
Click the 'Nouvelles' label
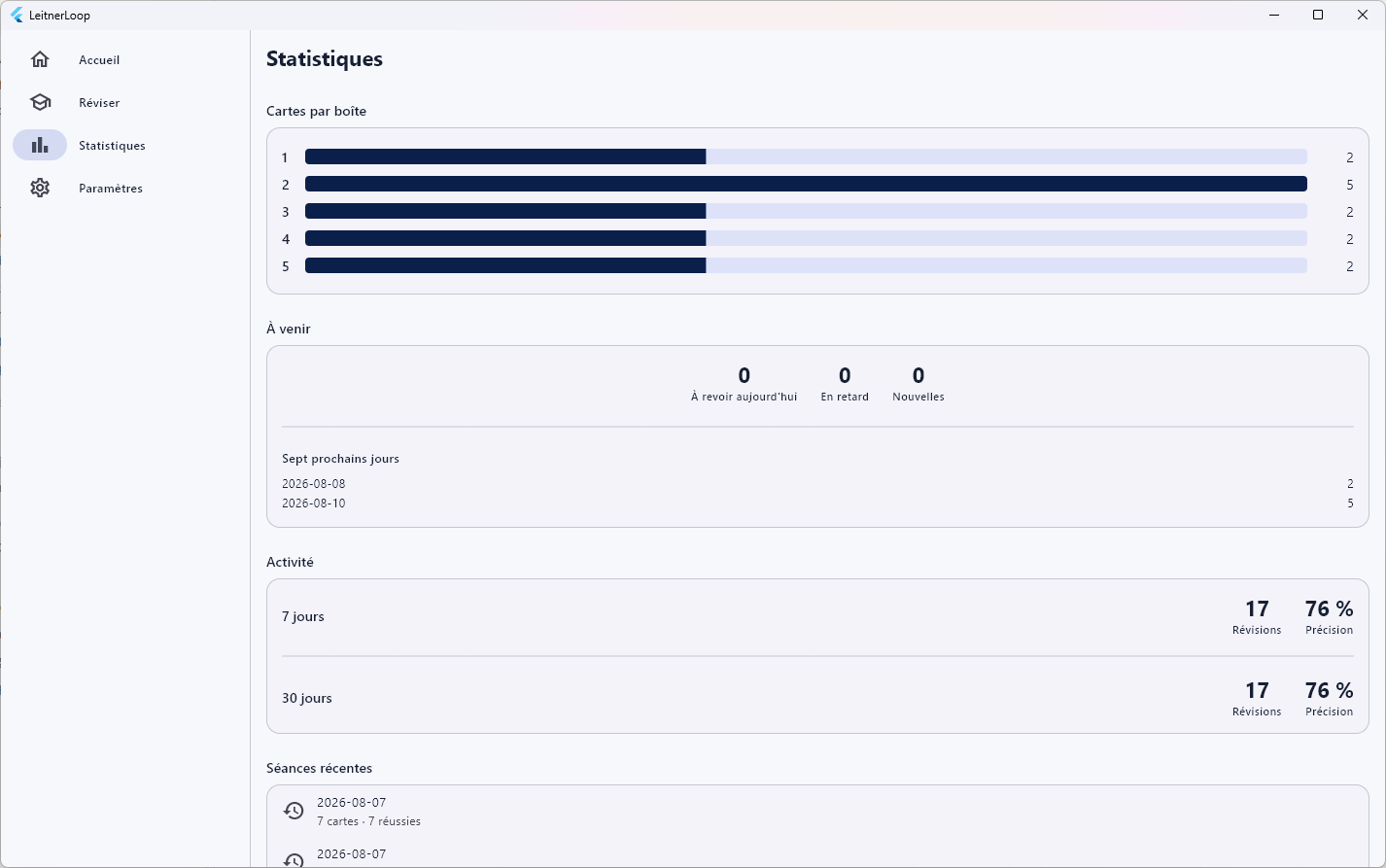918,397
